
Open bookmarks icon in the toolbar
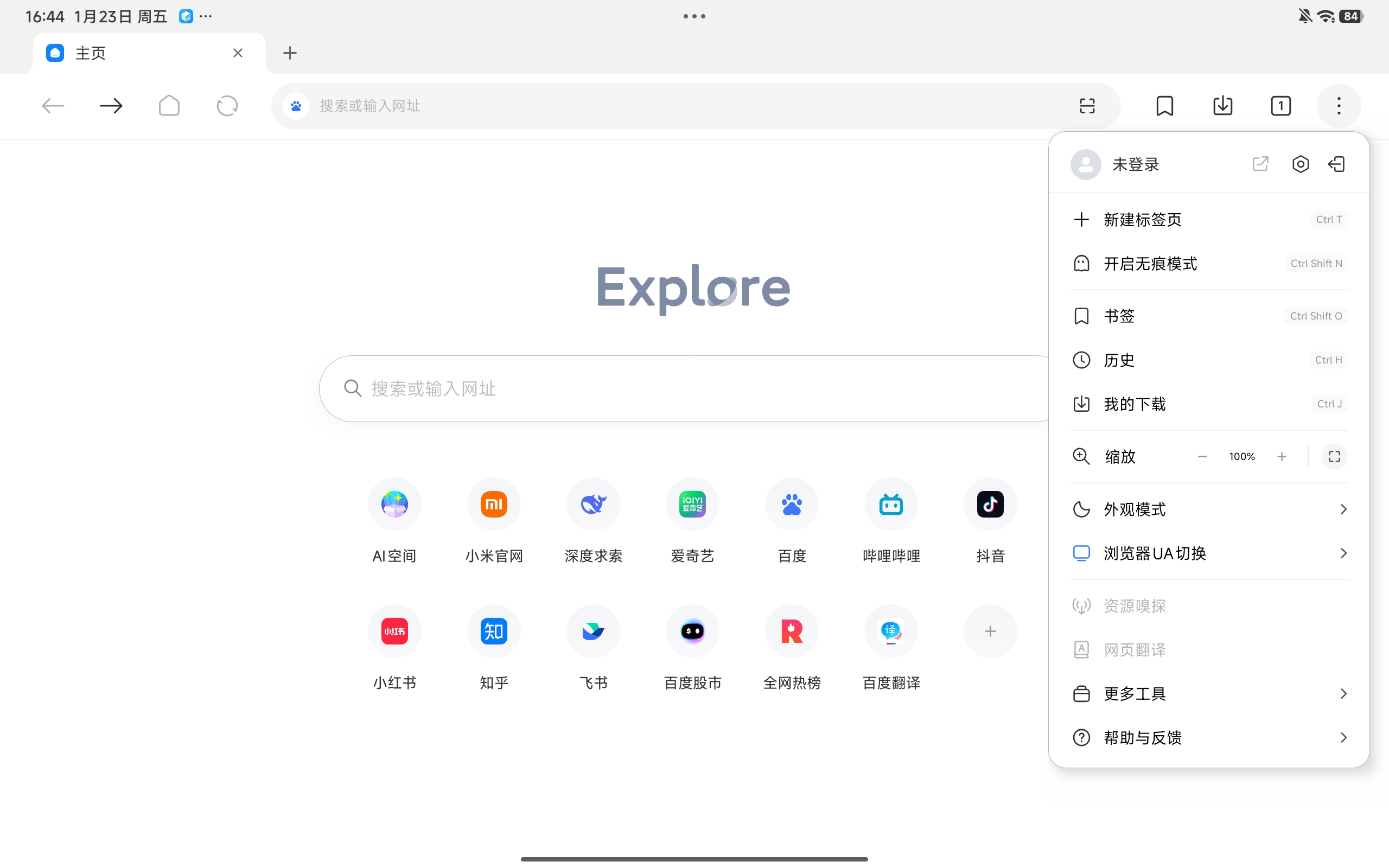tap(1164, 106)
